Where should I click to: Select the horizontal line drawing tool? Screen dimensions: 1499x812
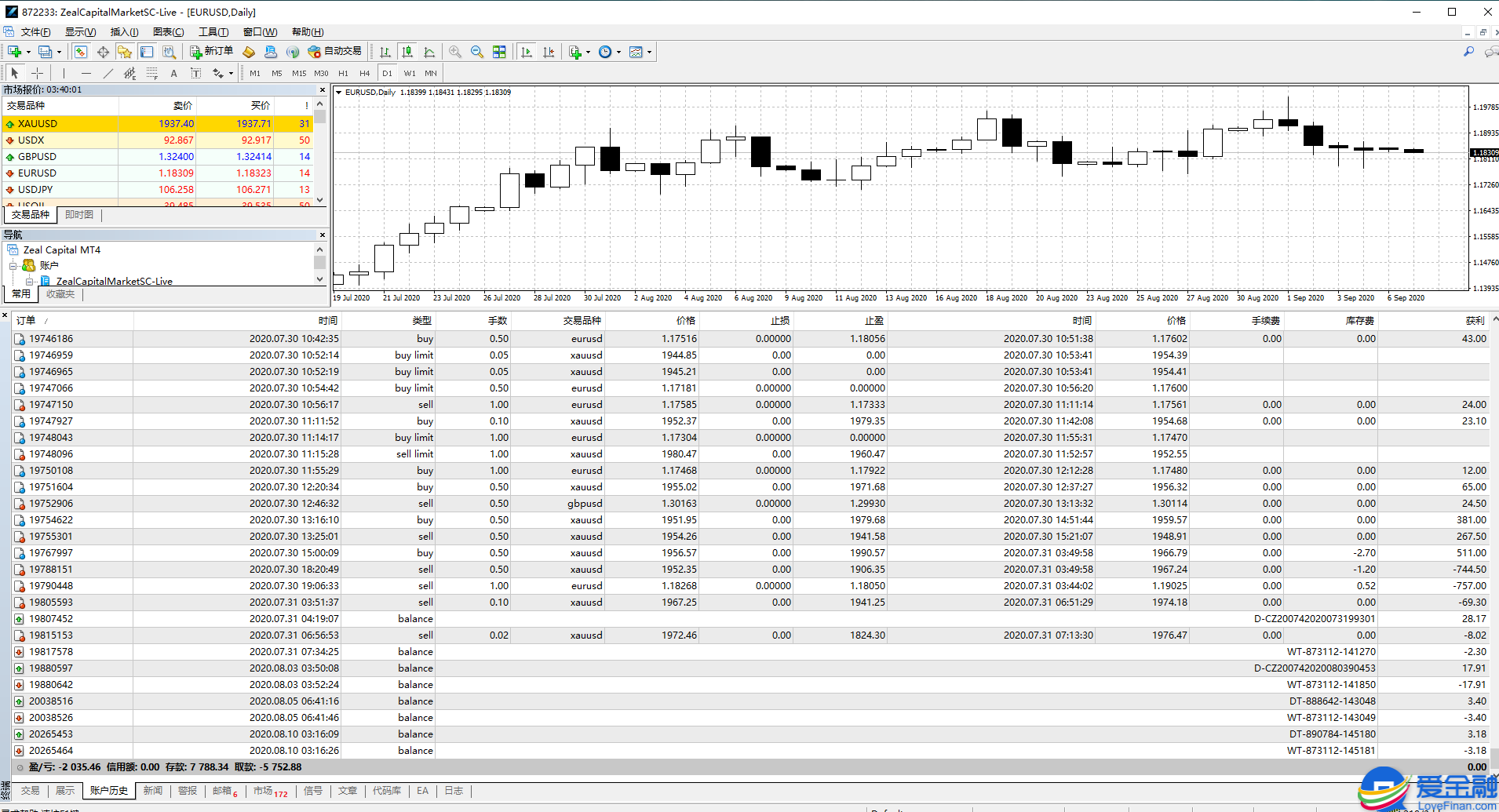coord(86,73)
